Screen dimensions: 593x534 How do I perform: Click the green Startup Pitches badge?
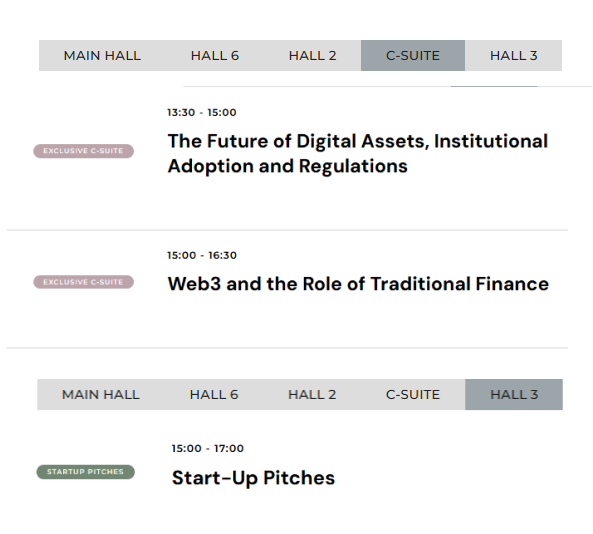point(85,472)
